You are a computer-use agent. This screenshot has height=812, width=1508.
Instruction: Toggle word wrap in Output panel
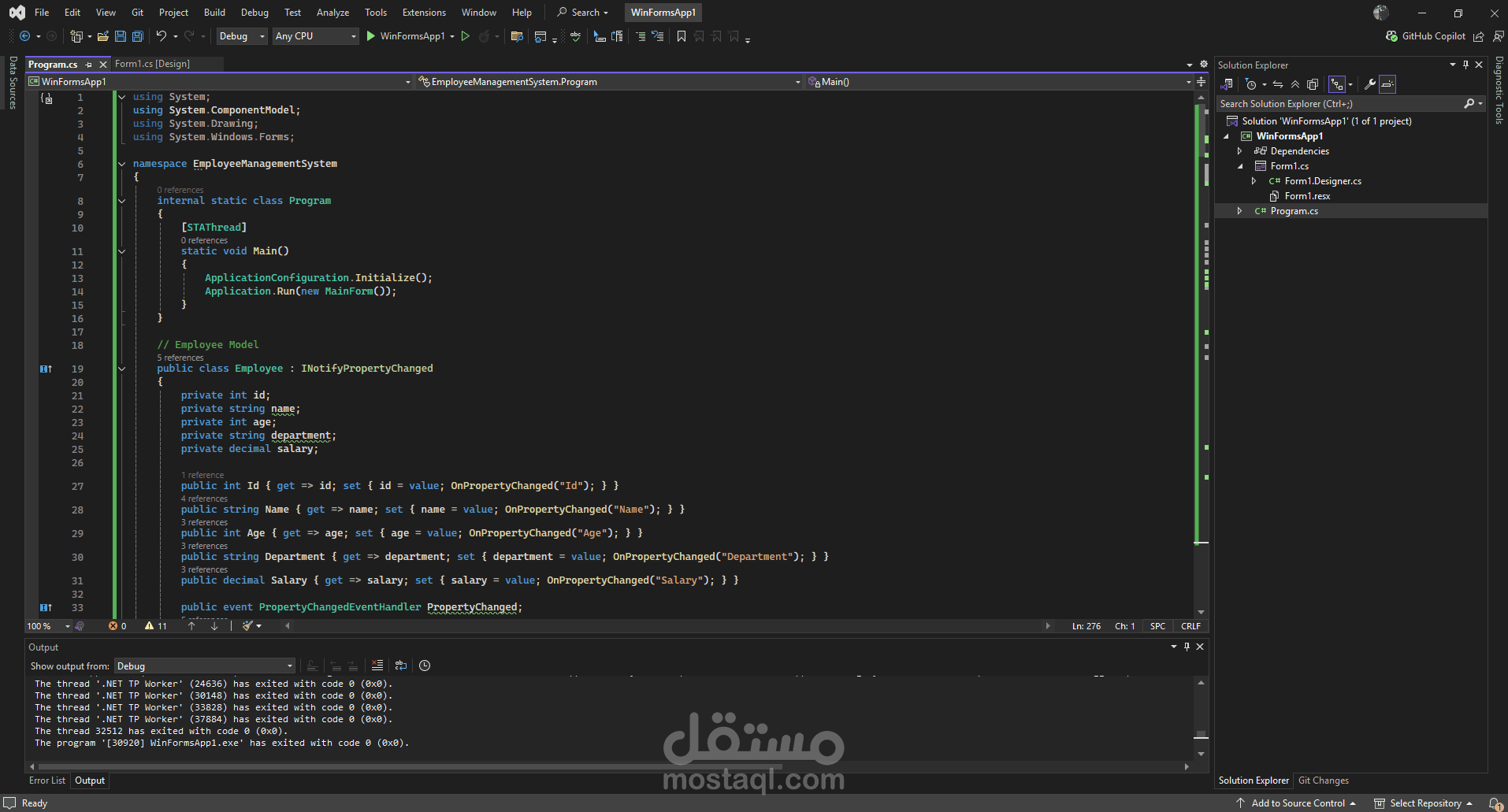pyautogui.click(x=401, y=666)
